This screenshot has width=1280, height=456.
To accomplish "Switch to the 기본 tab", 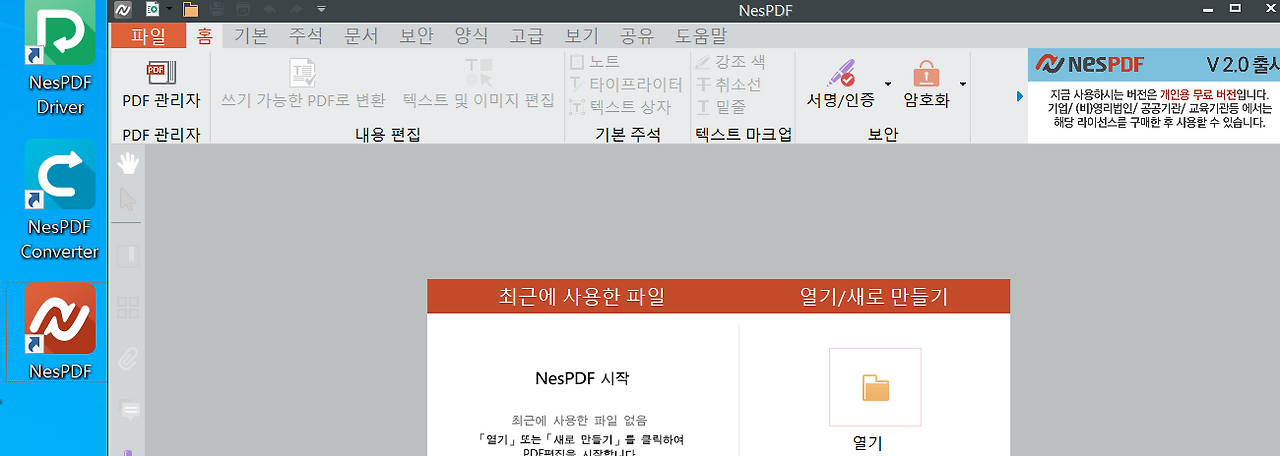I will (251, 36).
